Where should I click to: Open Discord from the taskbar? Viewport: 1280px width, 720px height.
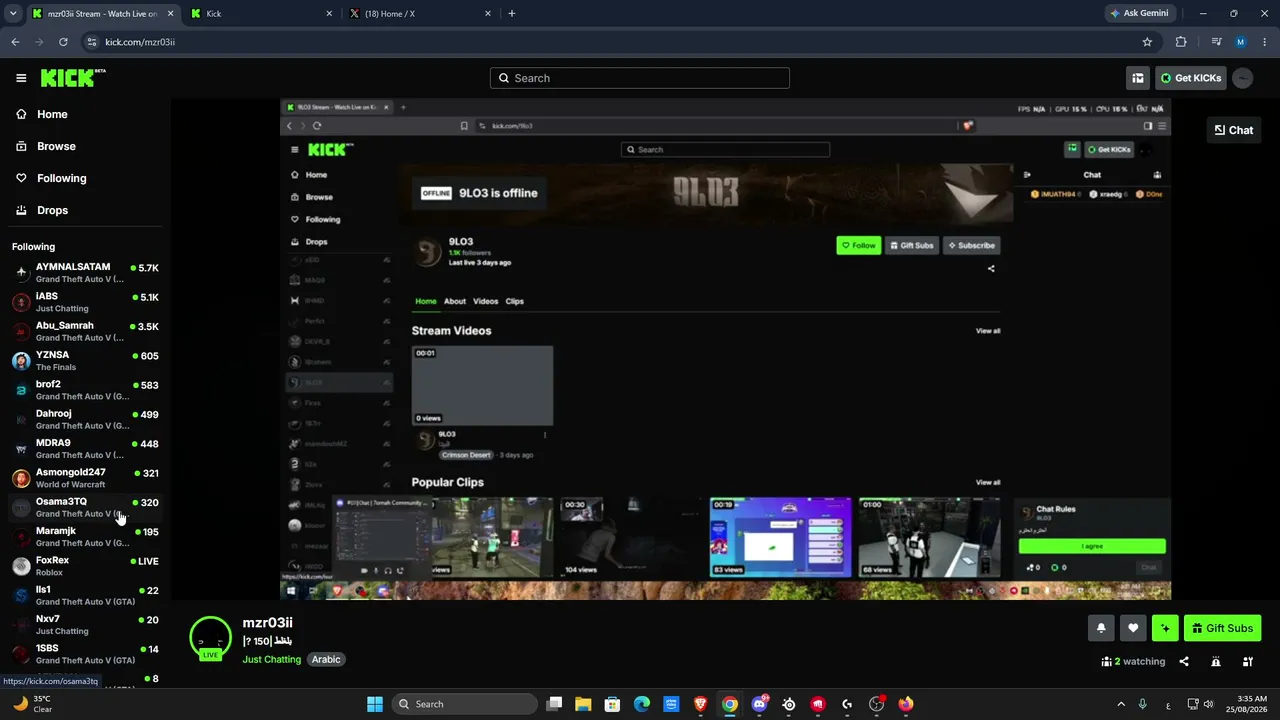(759, 704)
